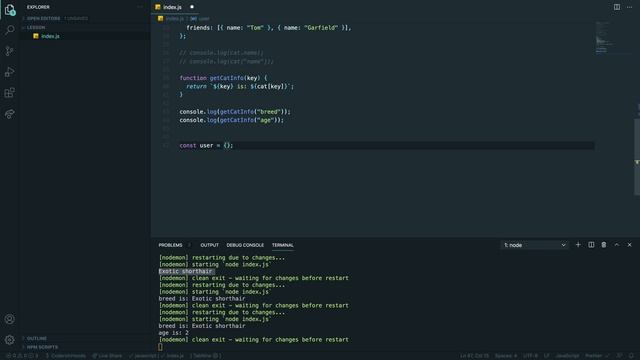Screen dimensions: 640x360
Task: Switch to the Terminal tab
Action: [282, 245]
